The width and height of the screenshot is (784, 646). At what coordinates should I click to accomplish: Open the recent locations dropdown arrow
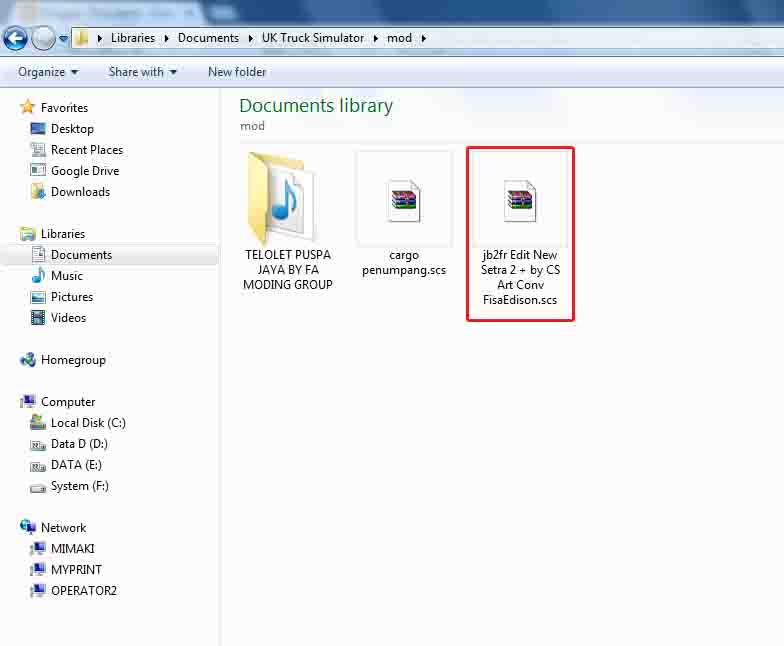pos(64,38)
